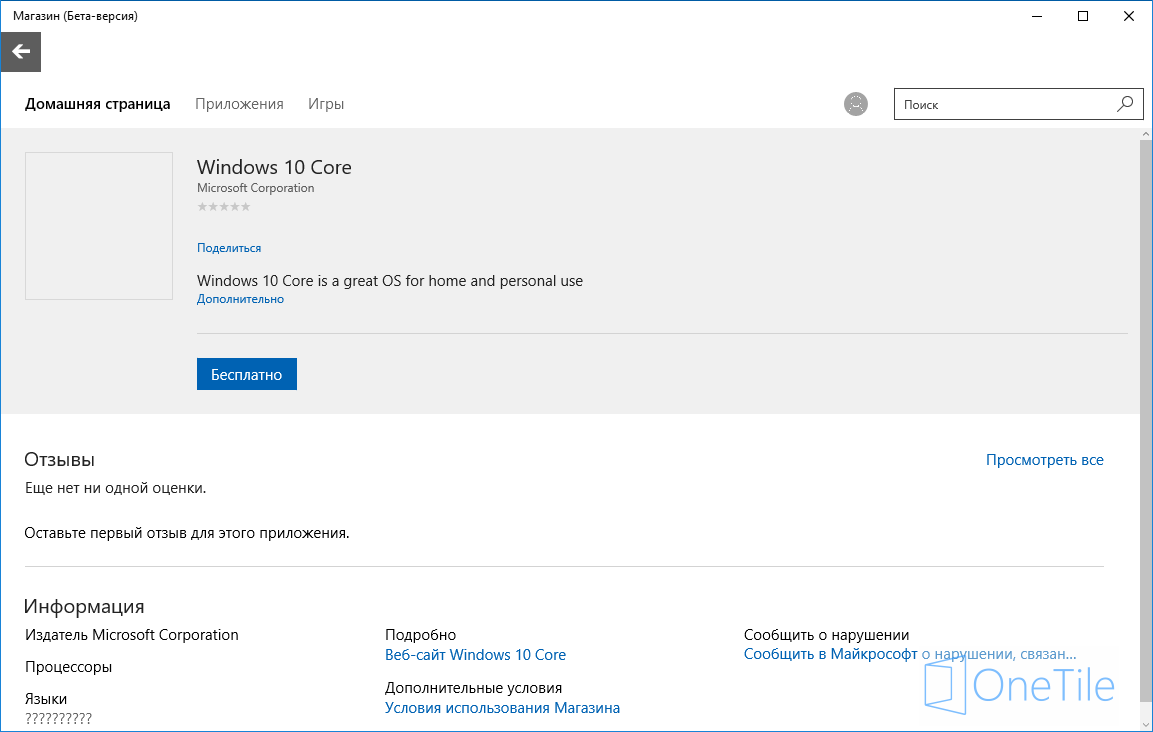Click the Магазин (Бета-версия) window title
Image resolution: width=1153 pixels, height=732 pixels.
[75, 16]
